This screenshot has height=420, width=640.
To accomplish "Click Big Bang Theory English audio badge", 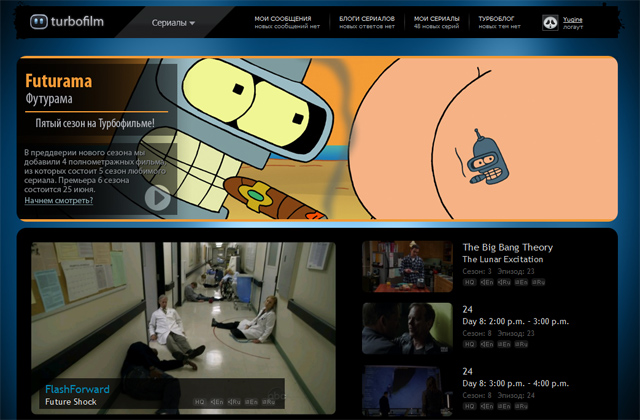I will [x=487, y=282].
